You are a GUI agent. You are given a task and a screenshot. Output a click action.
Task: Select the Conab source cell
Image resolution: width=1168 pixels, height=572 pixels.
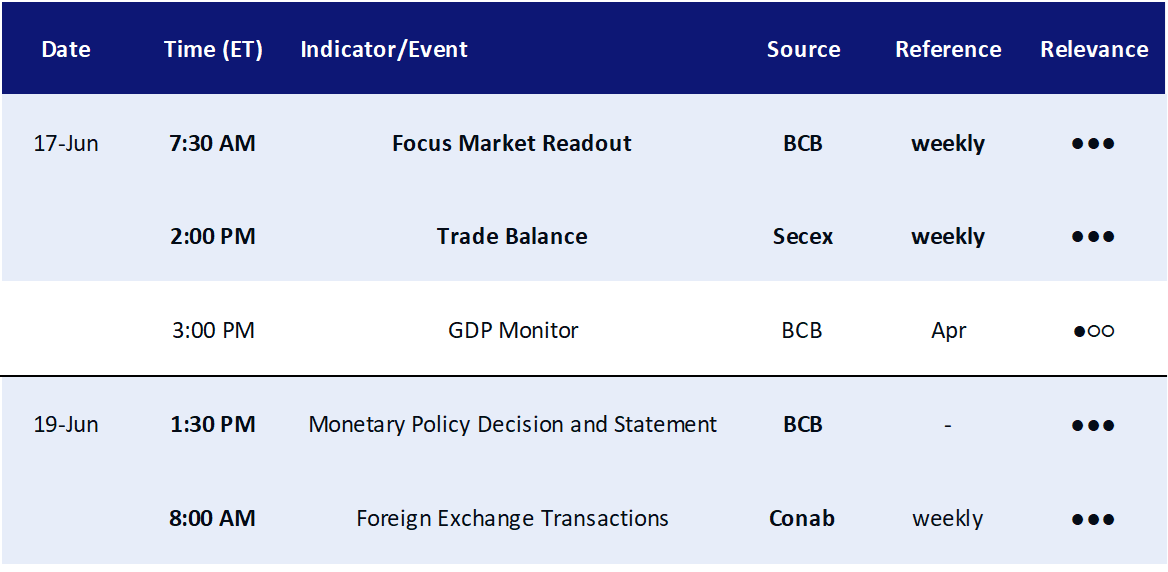coord(802,518)
